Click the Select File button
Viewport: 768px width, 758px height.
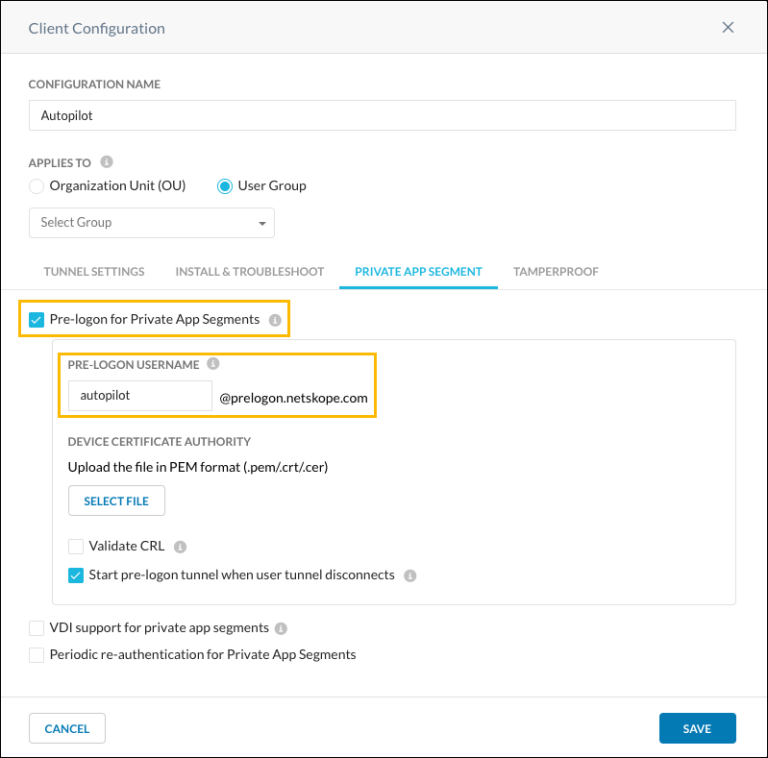click(x=117, y=500)
